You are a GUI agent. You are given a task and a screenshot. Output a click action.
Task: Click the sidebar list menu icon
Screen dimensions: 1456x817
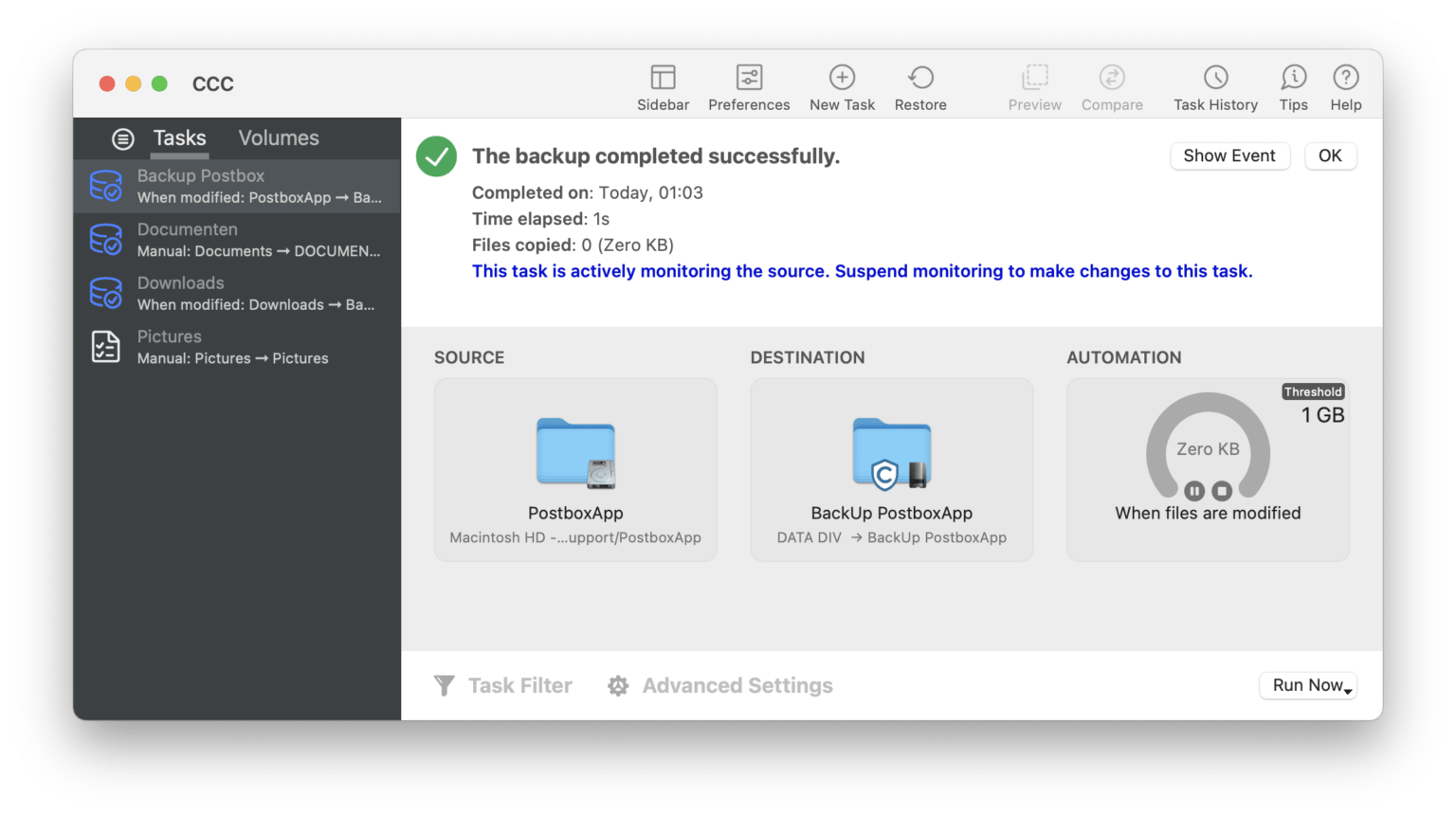(122, 139)
